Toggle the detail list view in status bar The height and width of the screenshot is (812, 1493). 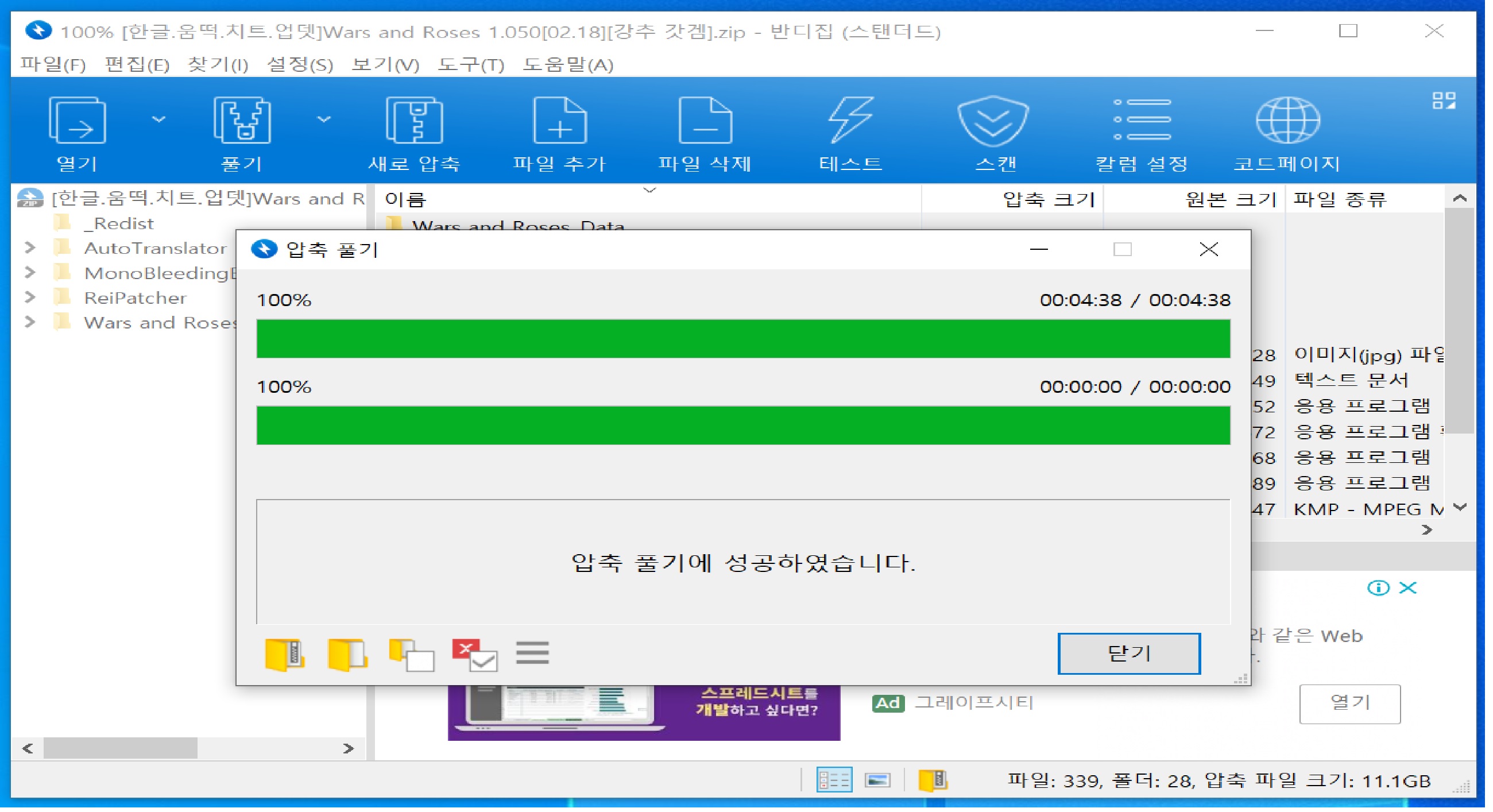[833, 779]
